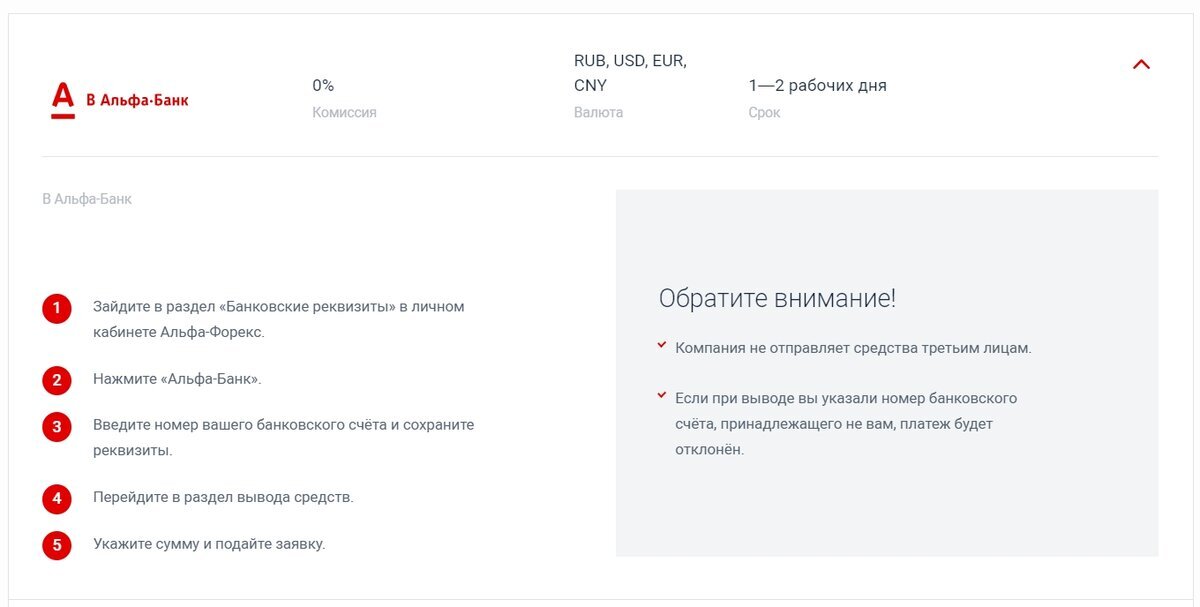Viewport: 1200px width, 607px height.
Task: Collapse the Alfa-Bank details section
Action: pyautogui.click(x=1141, y=63)
